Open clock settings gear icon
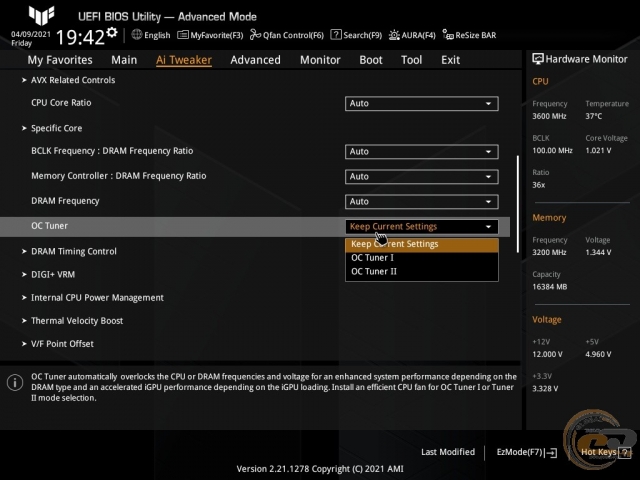The width and height of the screenshot is (640, 480). click(112, 32)
